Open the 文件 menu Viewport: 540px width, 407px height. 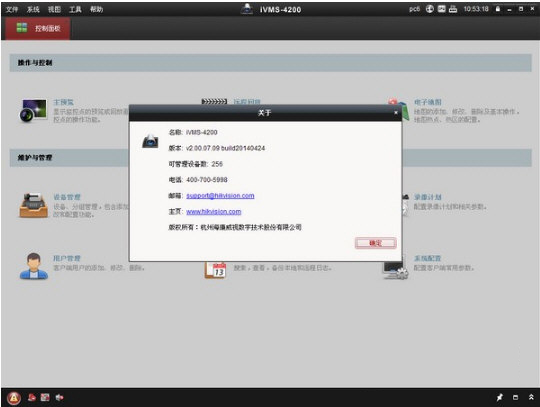point(12,9)
